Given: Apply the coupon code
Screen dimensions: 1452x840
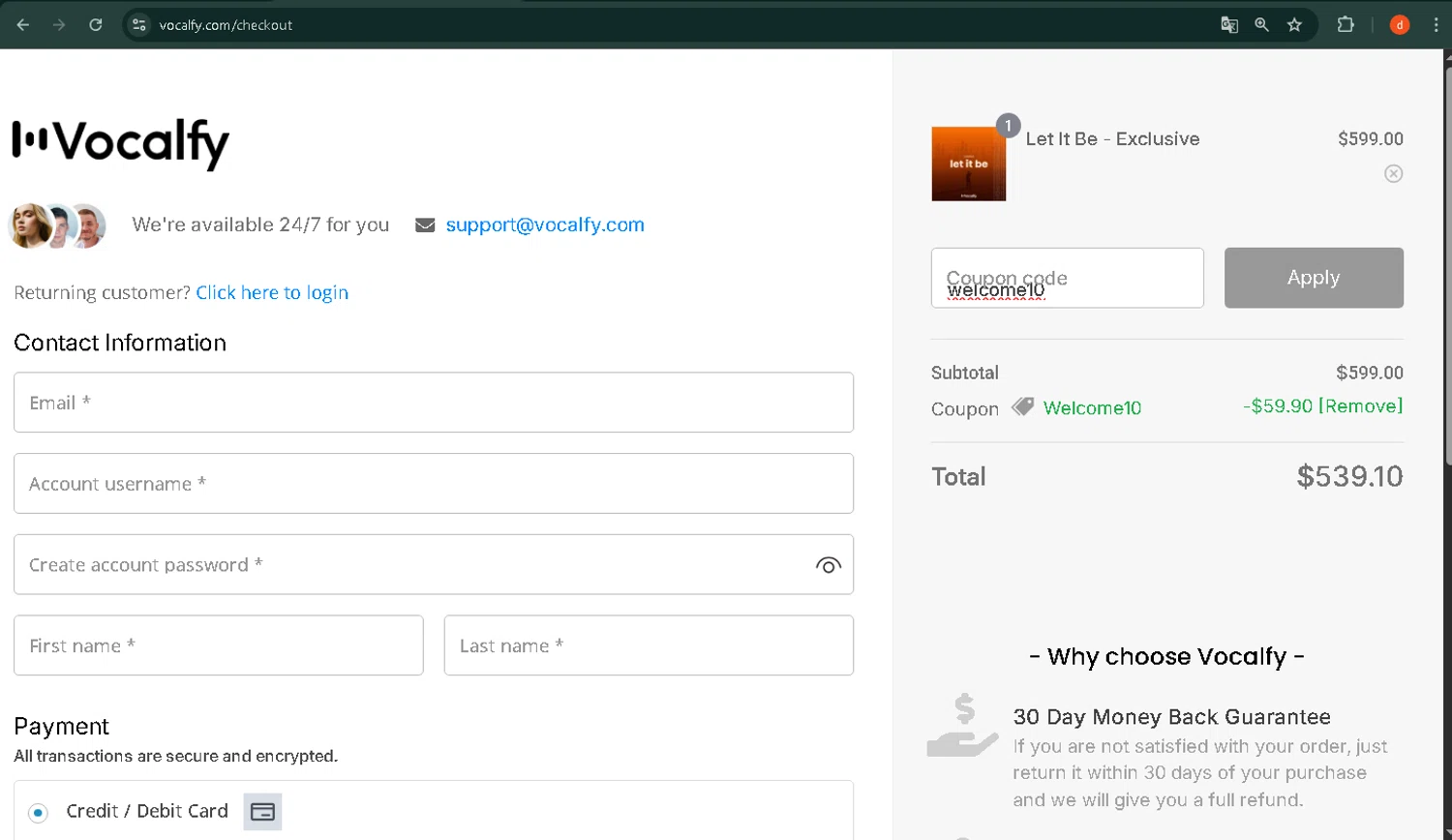Looking at the screenshot, I should [1314, 278].
